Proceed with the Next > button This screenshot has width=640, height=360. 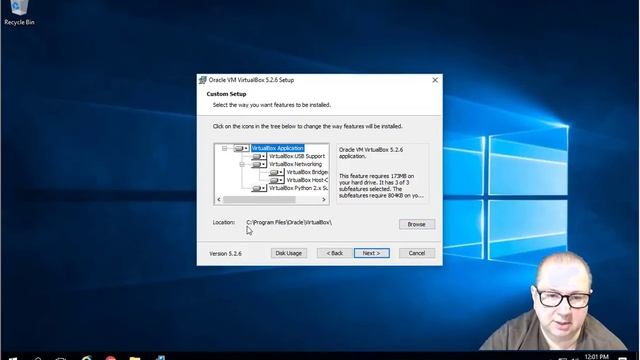coord(371,253)
